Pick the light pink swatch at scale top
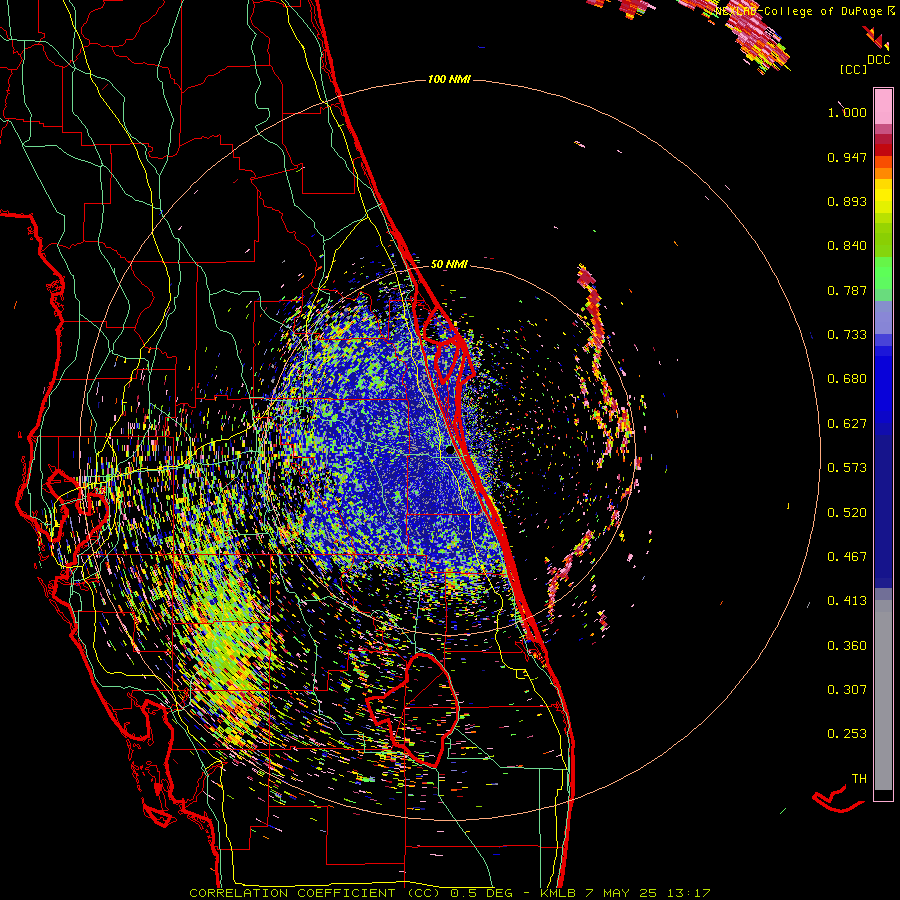Image resolution: width=900 pixels, height=900 pixels. pos(883,106)
